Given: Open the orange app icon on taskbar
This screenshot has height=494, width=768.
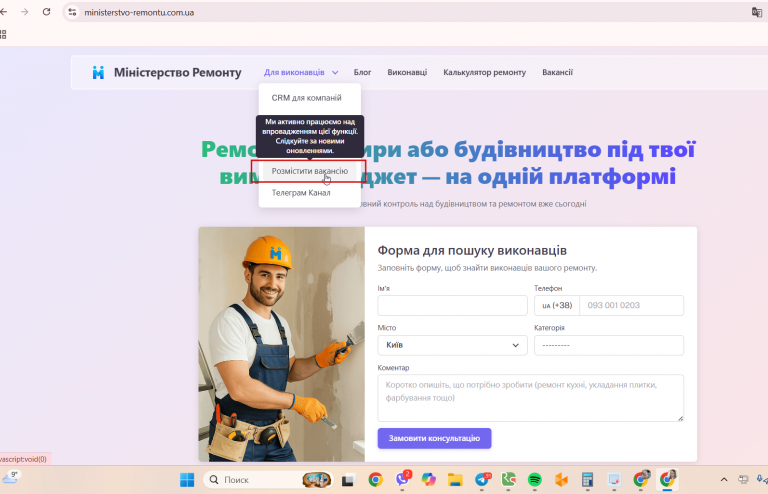Looking at the screenshot, I should pyautogui.click(x=561, y=480).
